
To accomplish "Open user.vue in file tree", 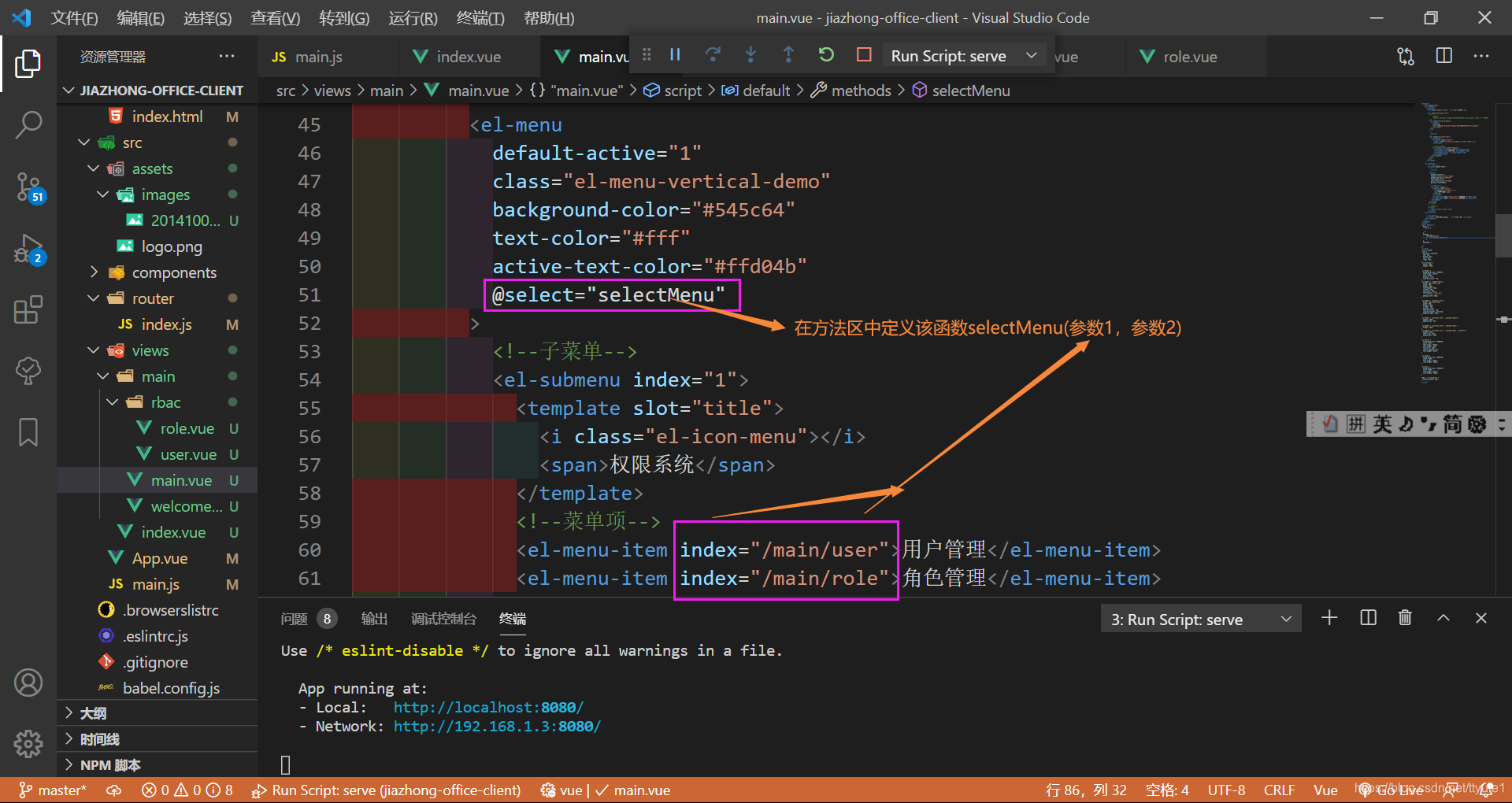I will coord(188,454).
